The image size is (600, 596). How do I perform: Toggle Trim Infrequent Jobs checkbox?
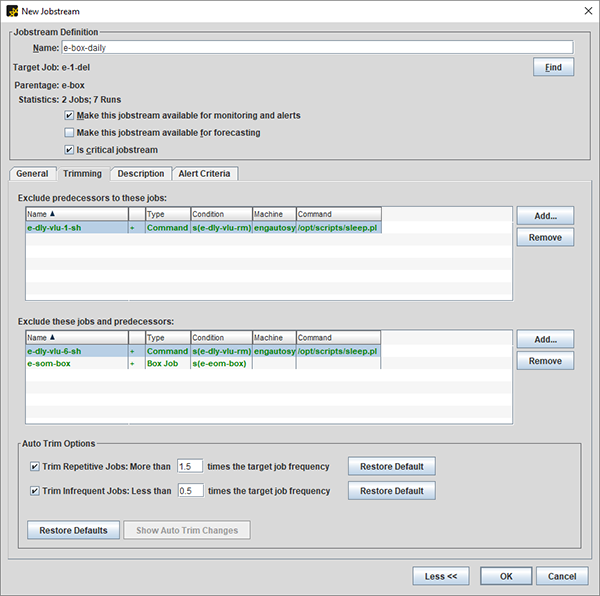point(35,491)
